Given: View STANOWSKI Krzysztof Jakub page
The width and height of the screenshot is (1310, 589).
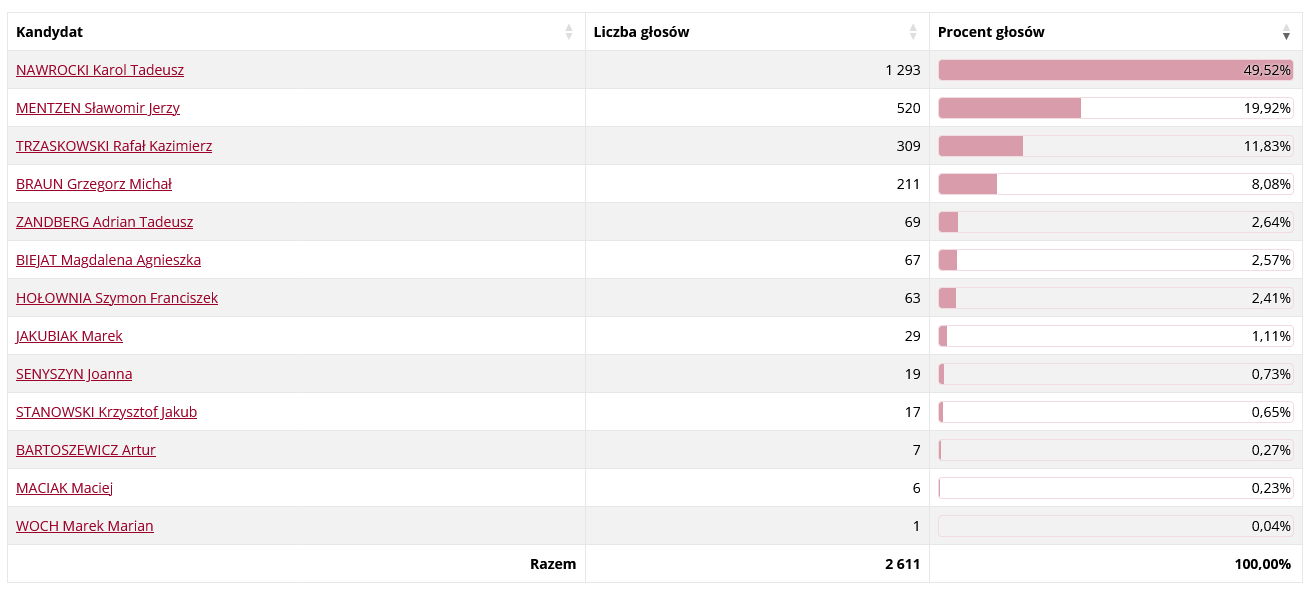Looking at the screenshot, I should click(x=107, y=412).
